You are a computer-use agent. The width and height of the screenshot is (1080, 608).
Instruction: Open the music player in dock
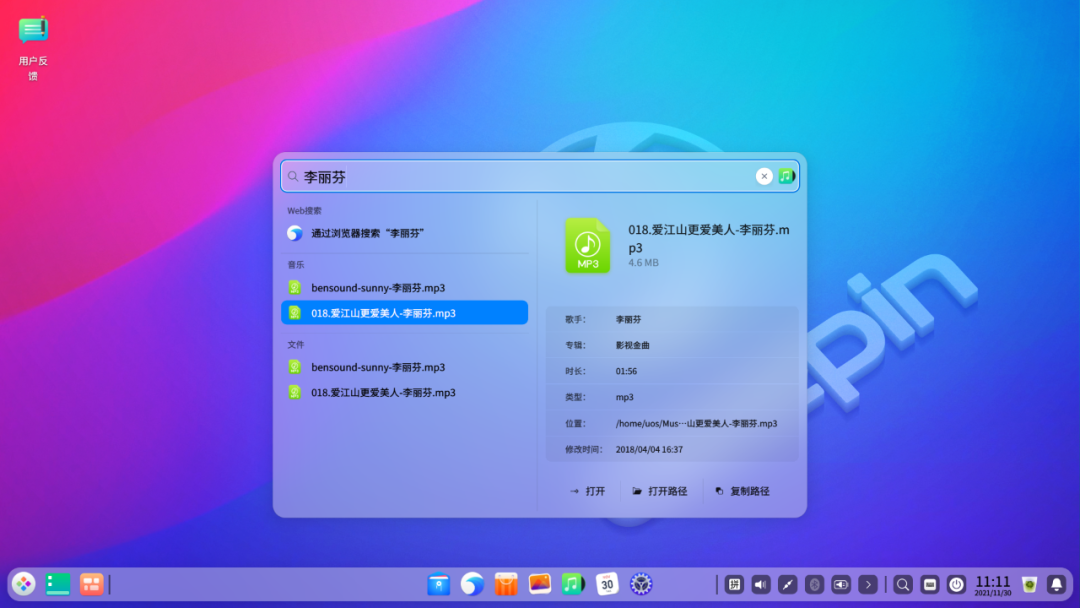pyautogui.click(x=573, y=584)
